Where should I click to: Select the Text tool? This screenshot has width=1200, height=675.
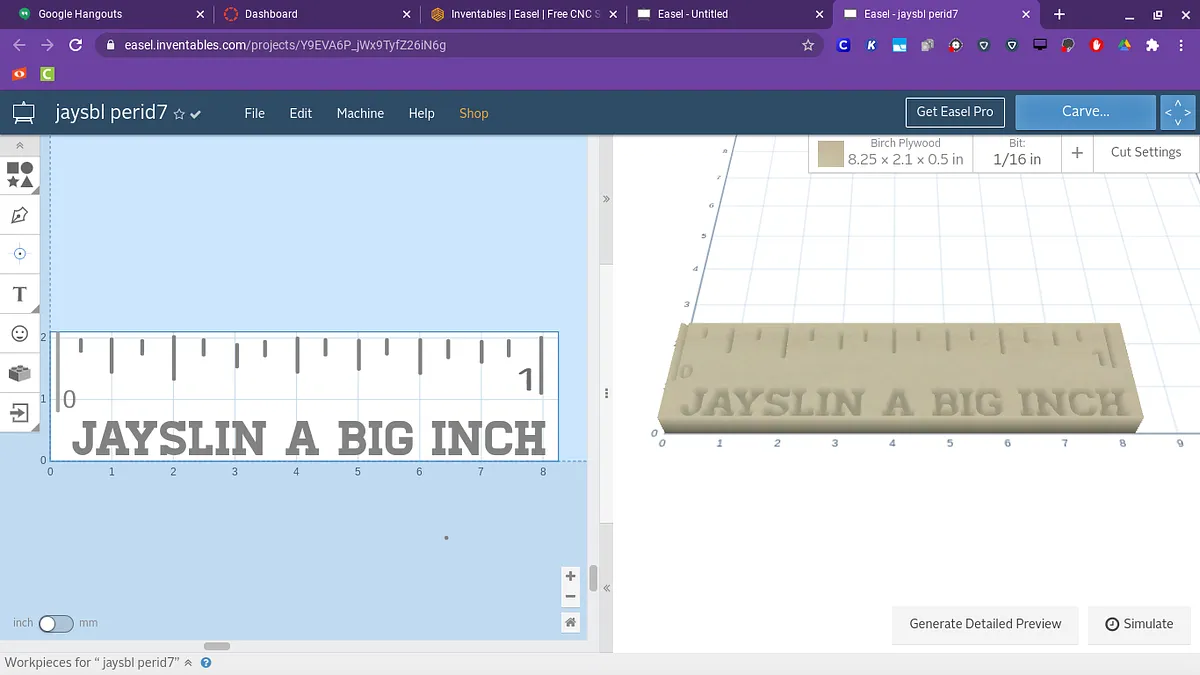coord(19,294)
